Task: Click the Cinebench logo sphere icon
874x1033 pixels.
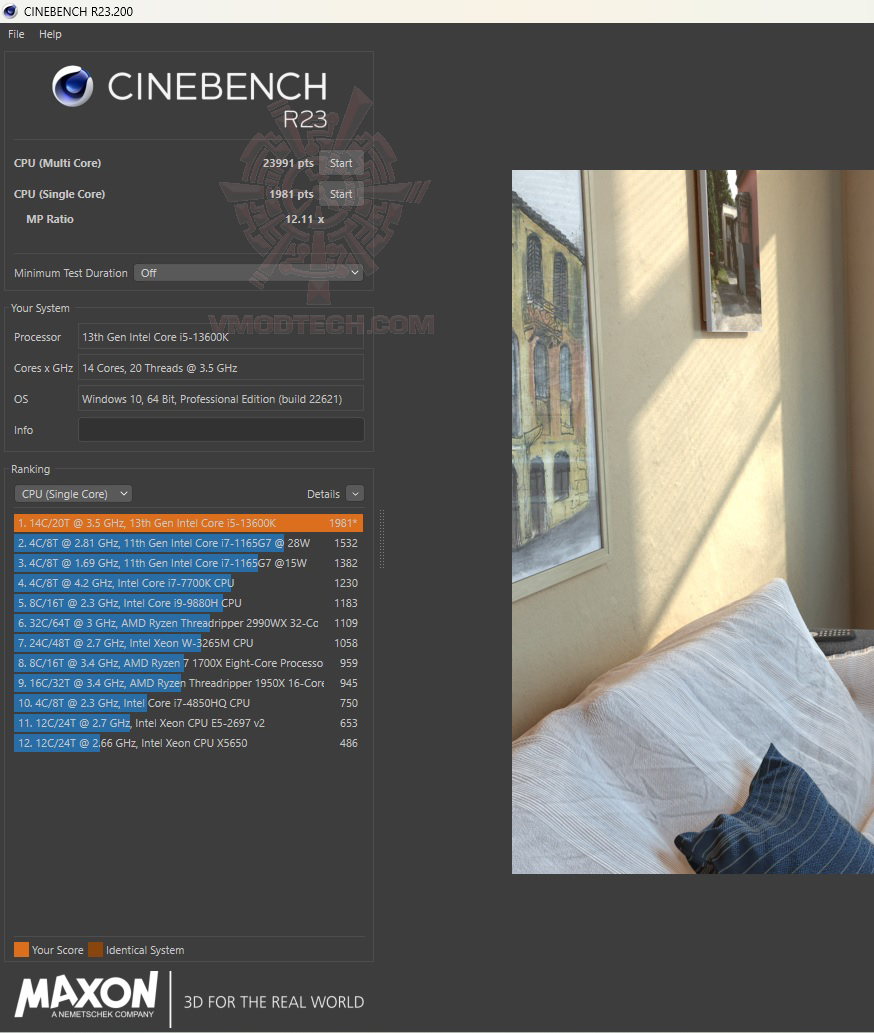Action: (x=72, y=86)
